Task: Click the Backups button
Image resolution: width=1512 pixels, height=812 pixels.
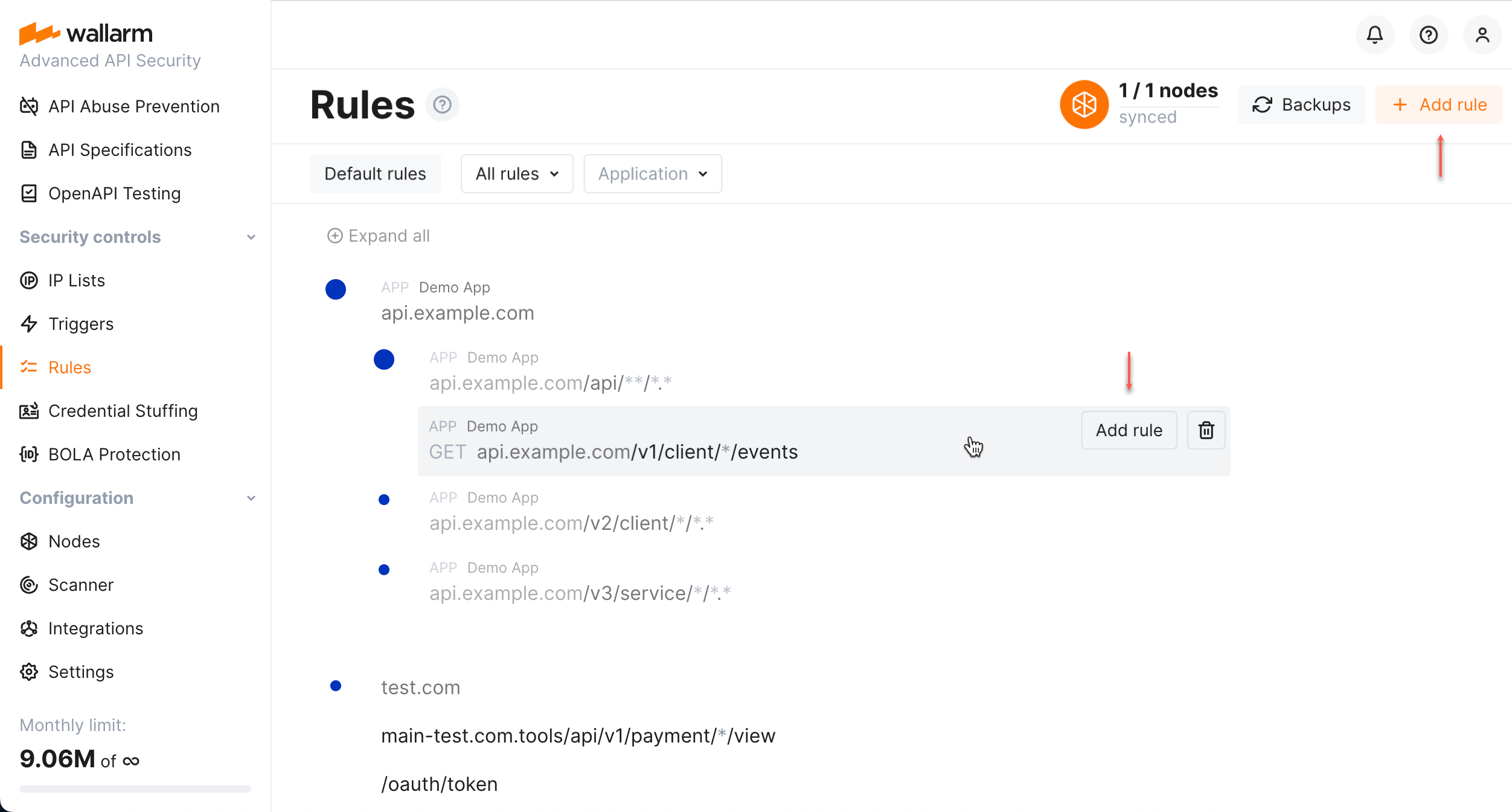Action: (1301, 105)
